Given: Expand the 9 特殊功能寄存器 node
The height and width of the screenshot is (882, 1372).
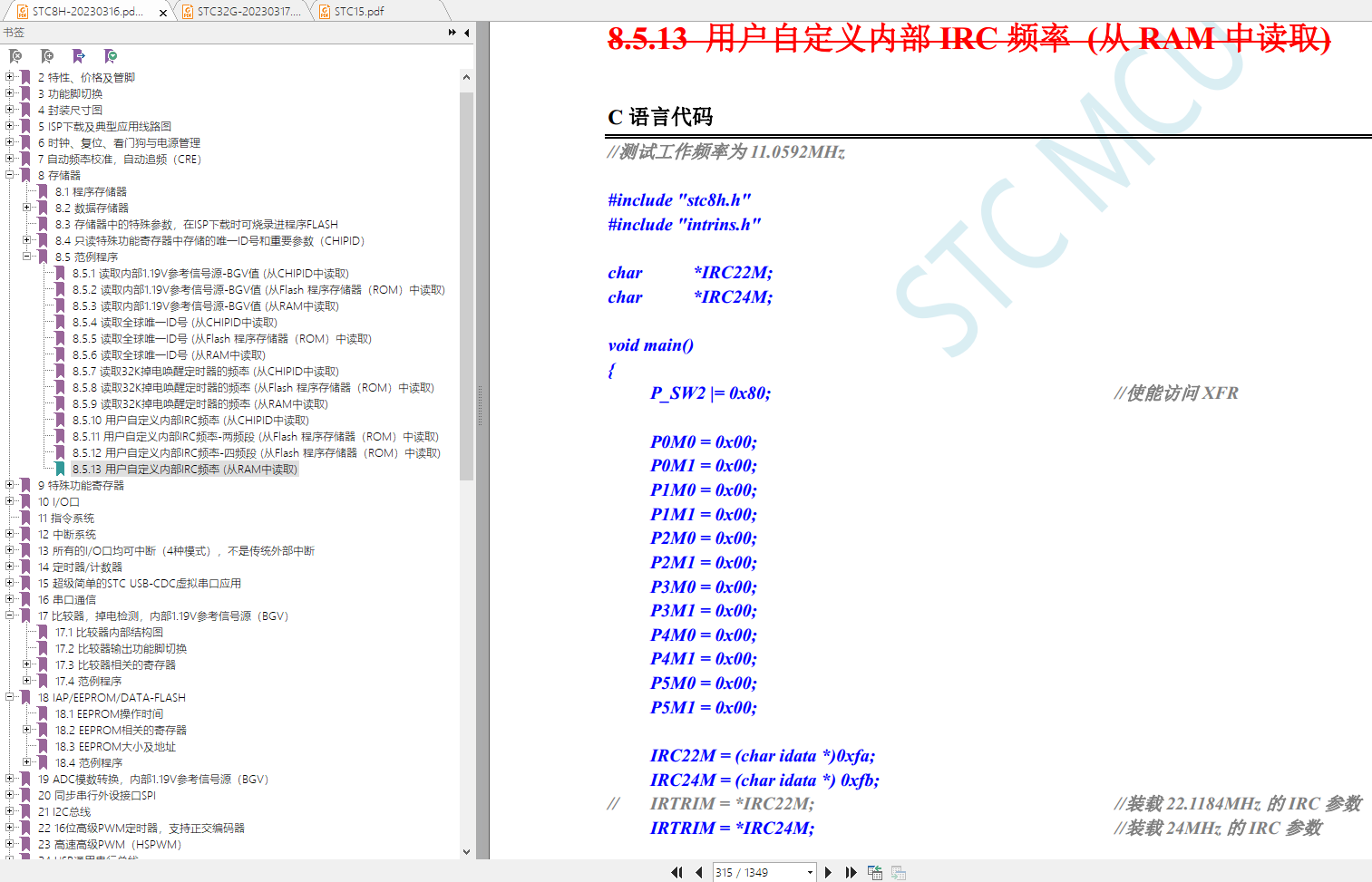Looking at the screenshot, I should pos(10,485).
